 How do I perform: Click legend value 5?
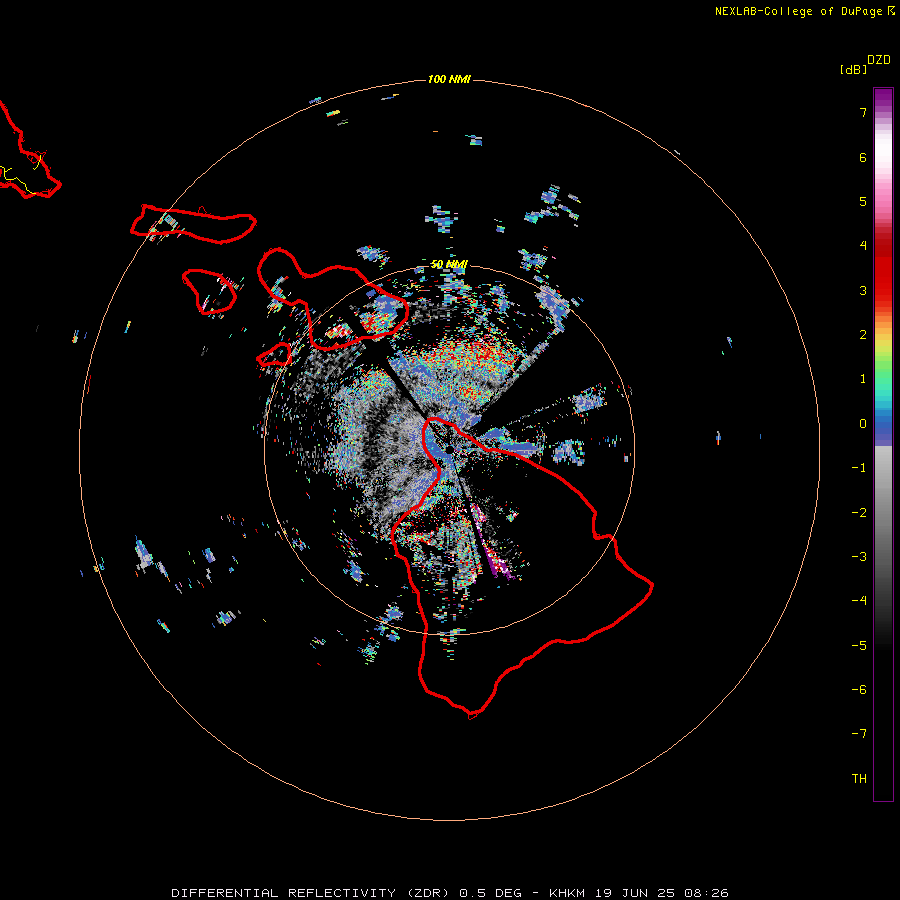pyautogui.click(x=863, y=201)
